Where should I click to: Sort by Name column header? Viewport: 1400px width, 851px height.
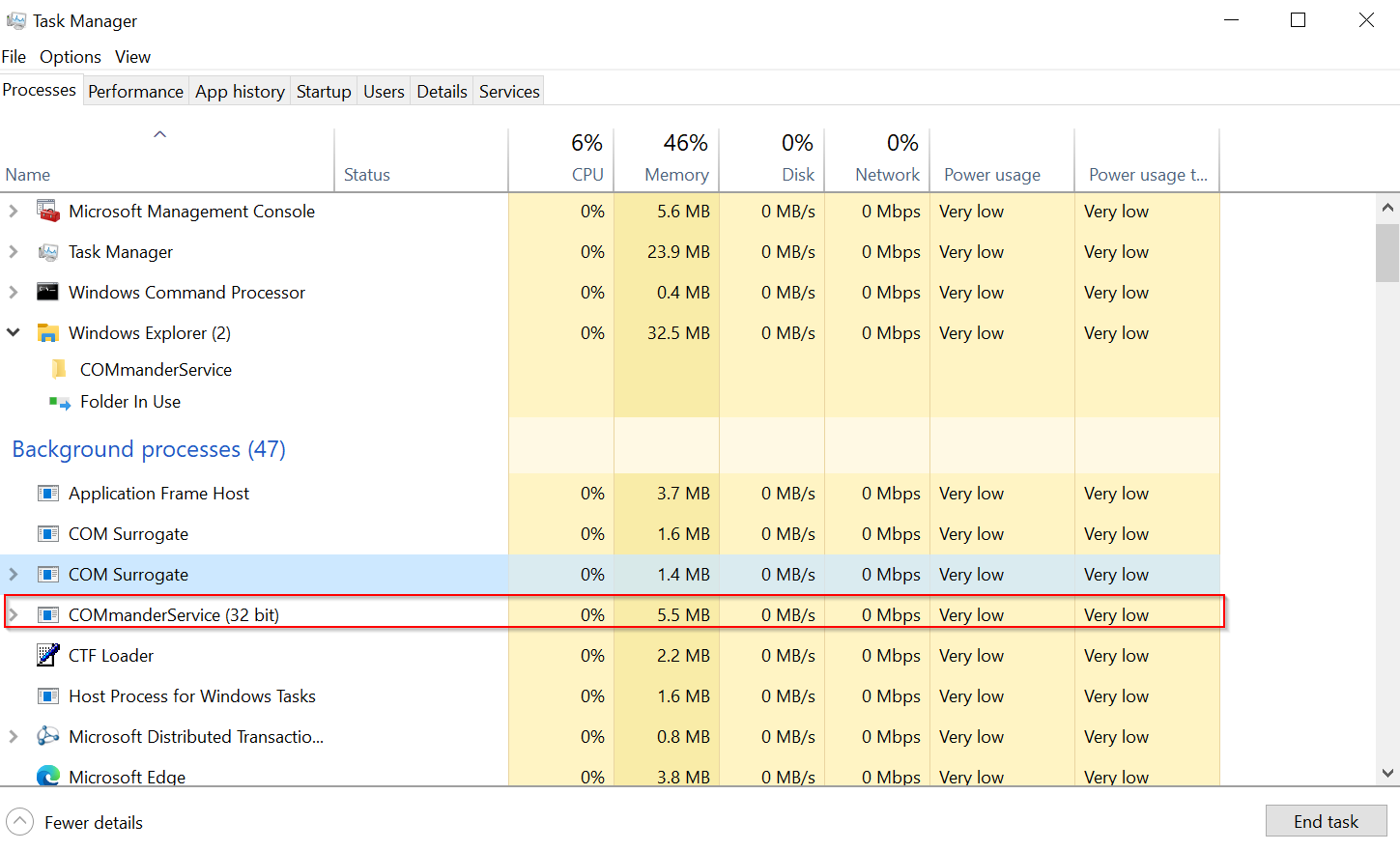pyautogui.click(x=167, y=159)
